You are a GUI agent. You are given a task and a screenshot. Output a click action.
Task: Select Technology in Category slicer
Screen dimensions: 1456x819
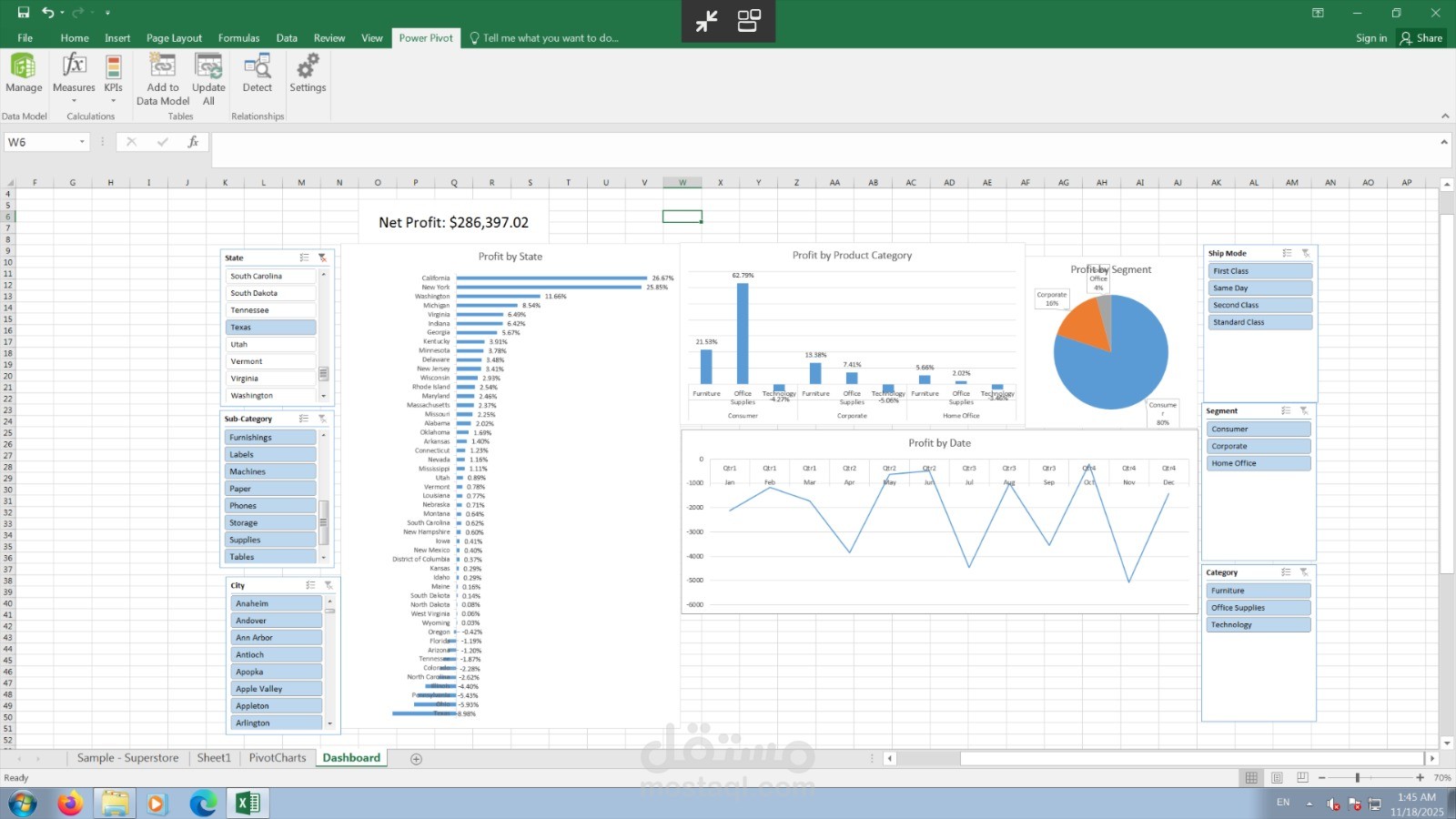1259,625
